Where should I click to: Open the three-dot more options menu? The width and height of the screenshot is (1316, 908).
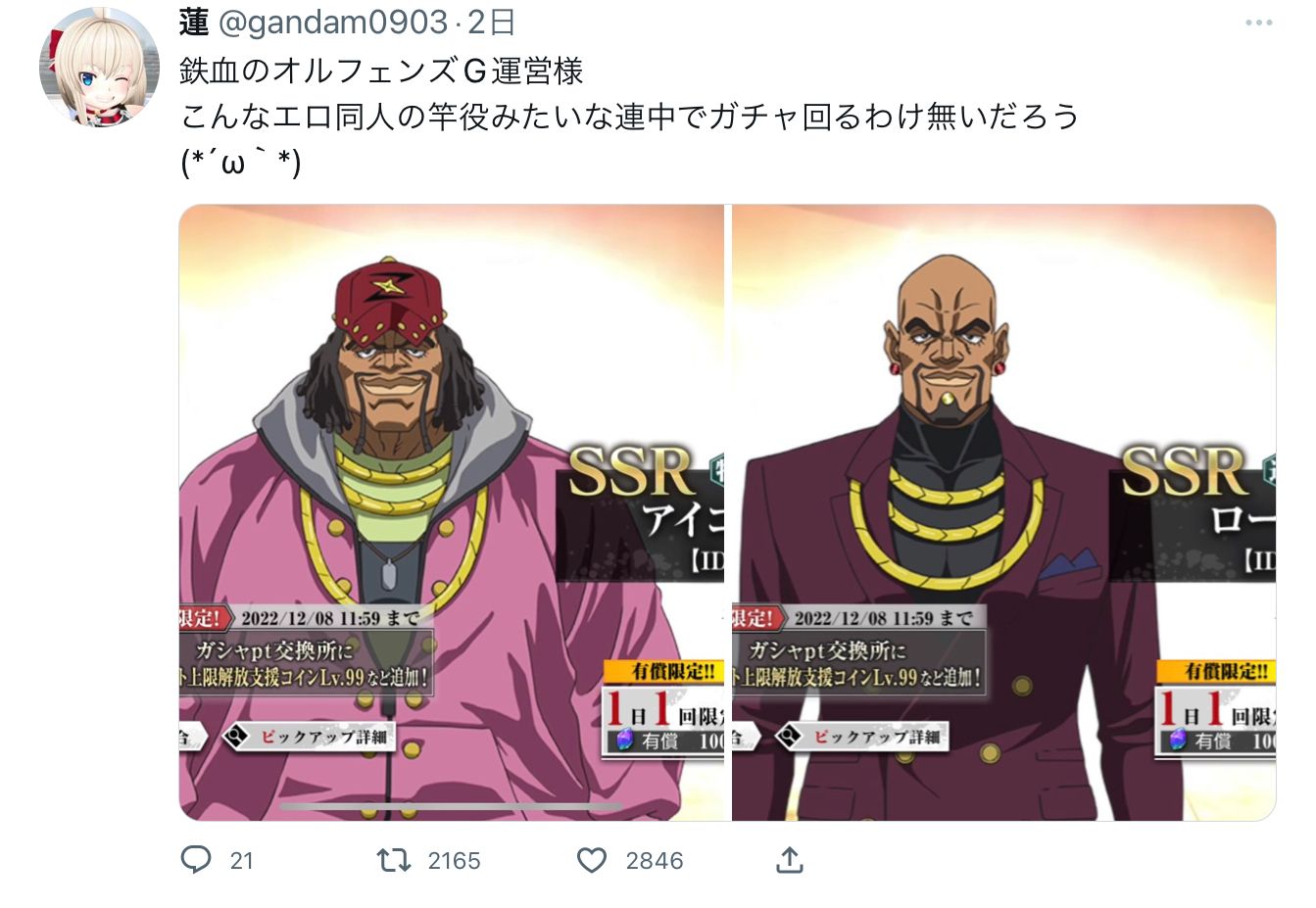click(1259, 23)
